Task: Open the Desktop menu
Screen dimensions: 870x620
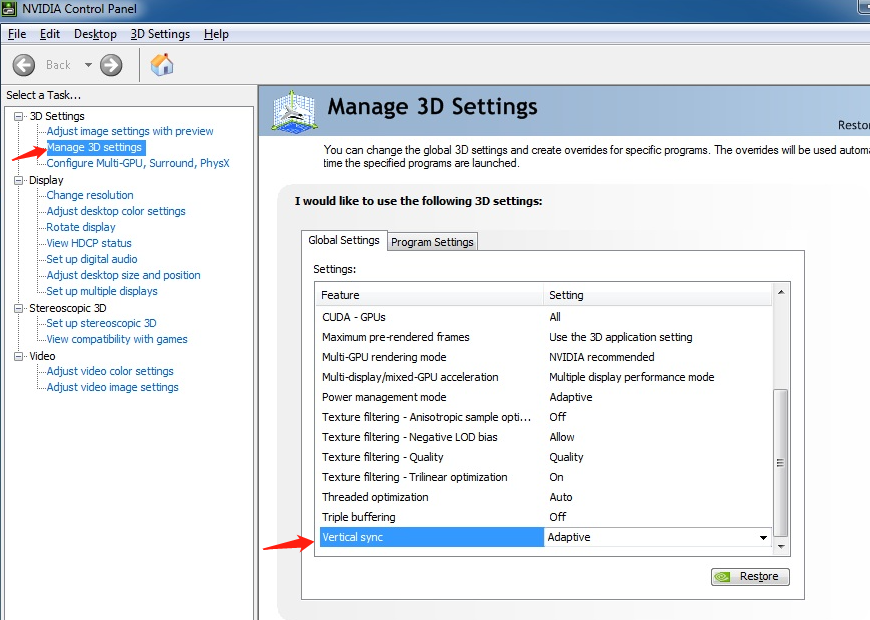Action: [95, 34]
